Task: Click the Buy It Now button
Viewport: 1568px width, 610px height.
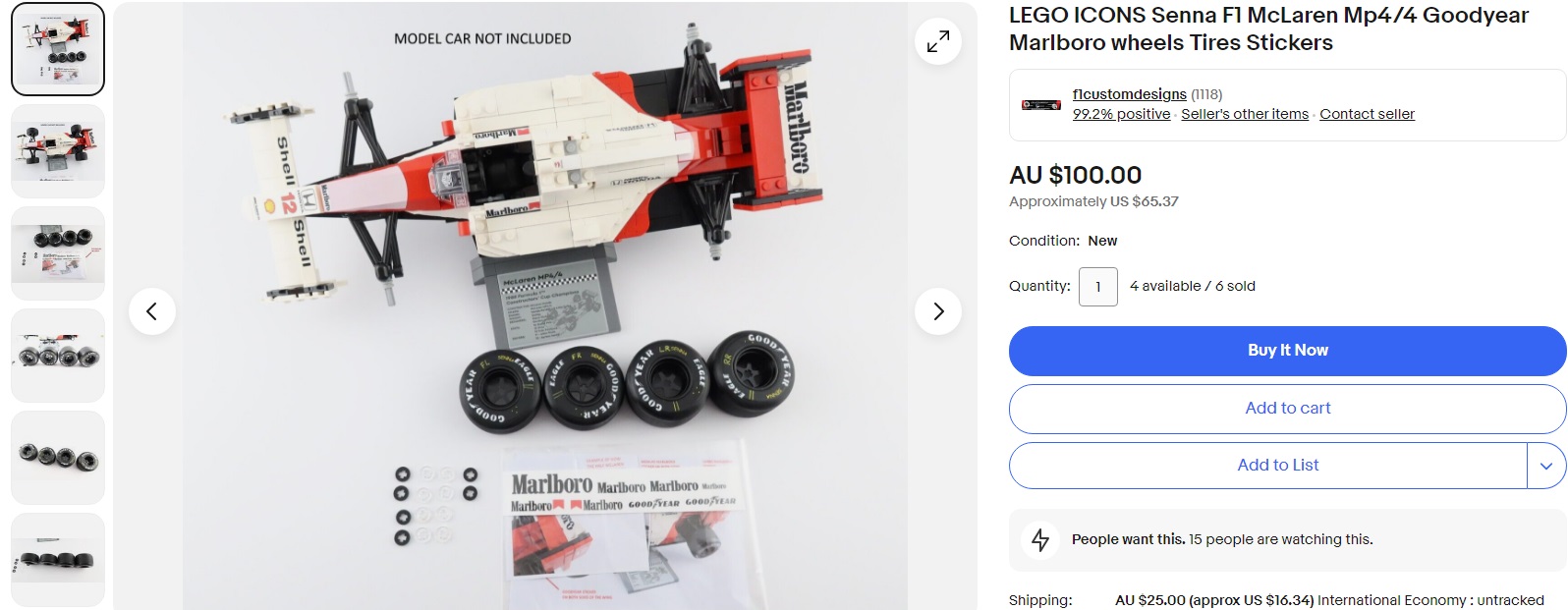Action: (x=1287, y=351)
